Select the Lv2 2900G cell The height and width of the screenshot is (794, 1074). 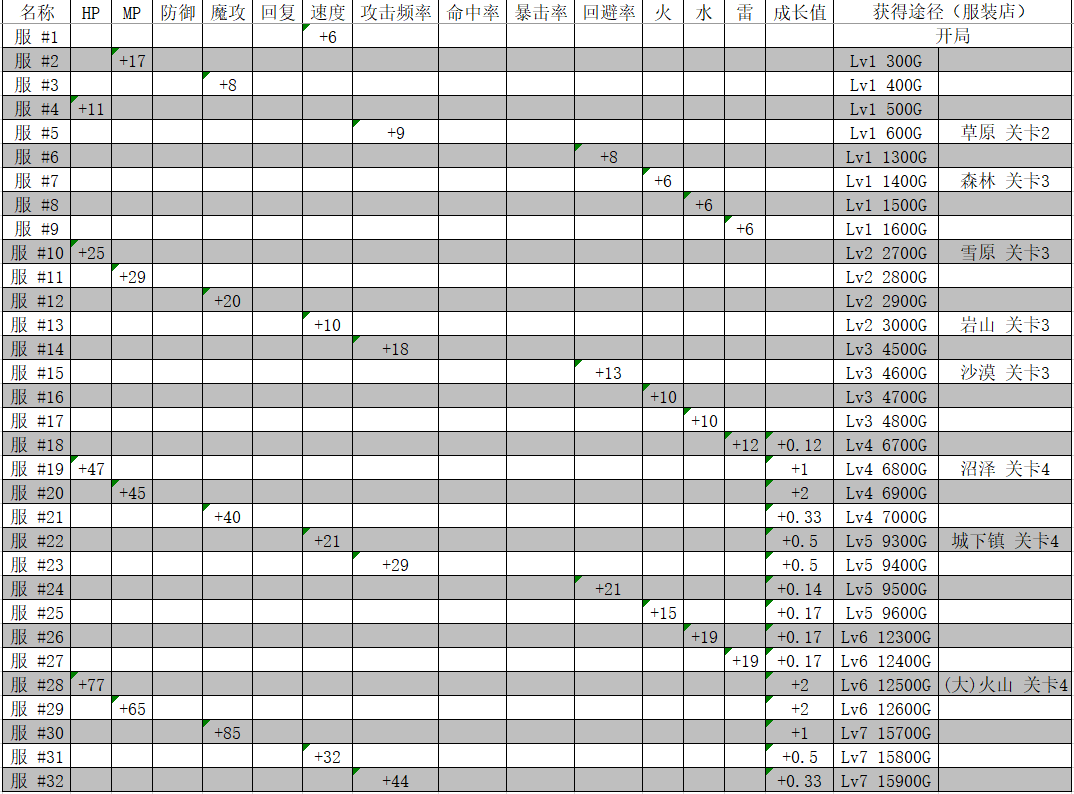click(886, 300)
